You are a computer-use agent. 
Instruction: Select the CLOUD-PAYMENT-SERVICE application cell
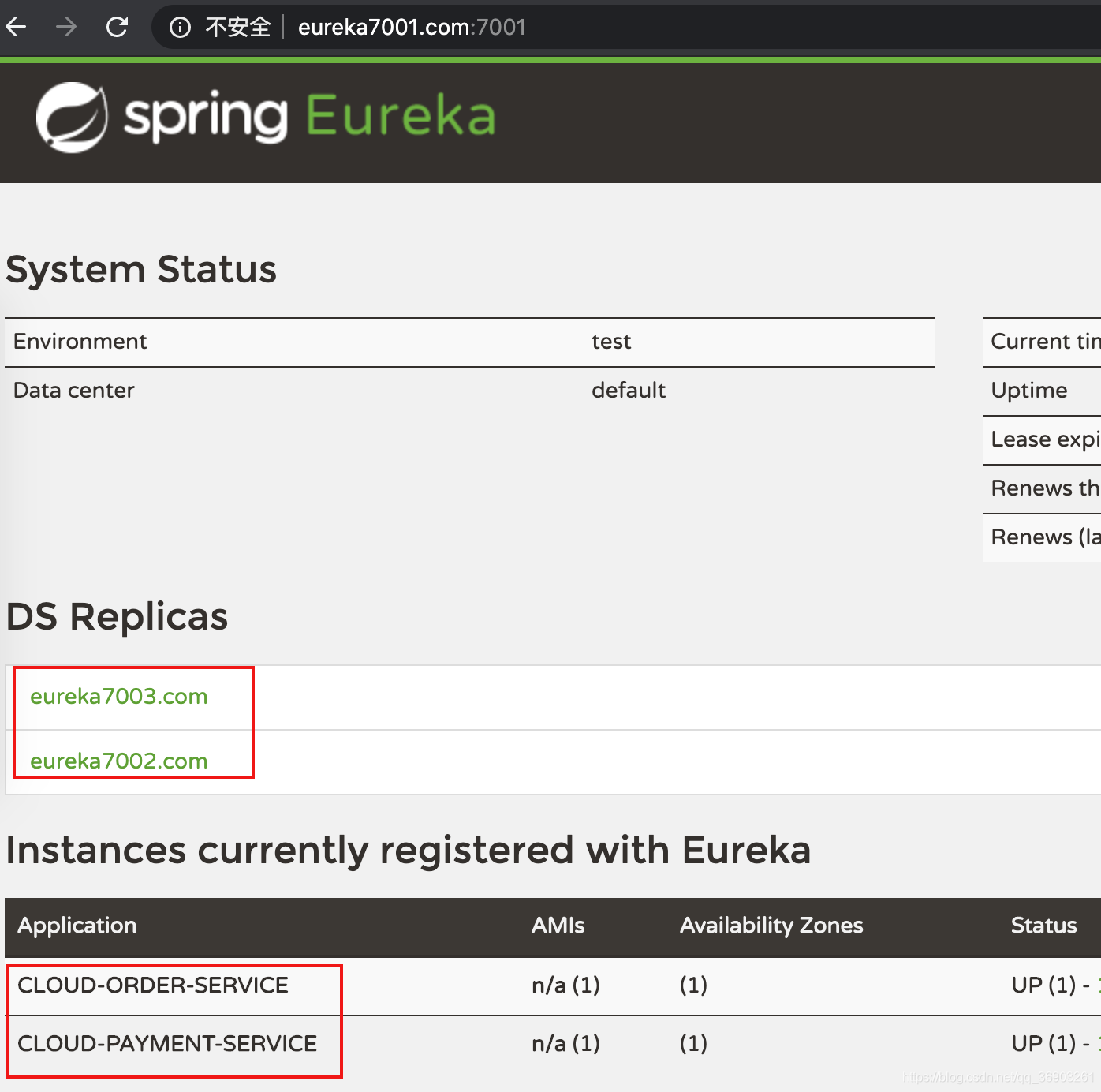(x=167, y=1044)
